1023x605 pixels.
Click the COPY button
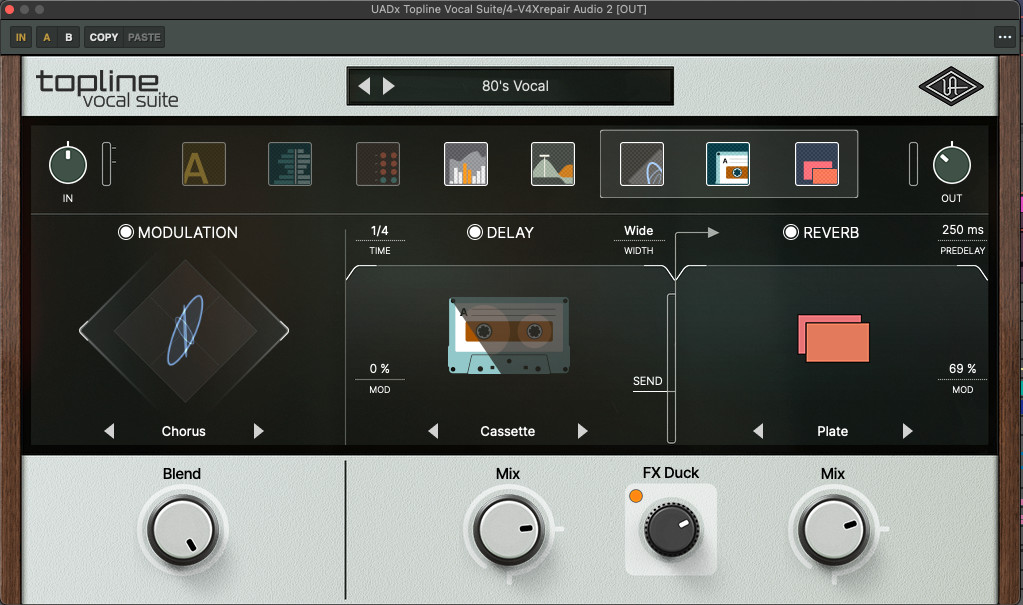click(104, 37)
